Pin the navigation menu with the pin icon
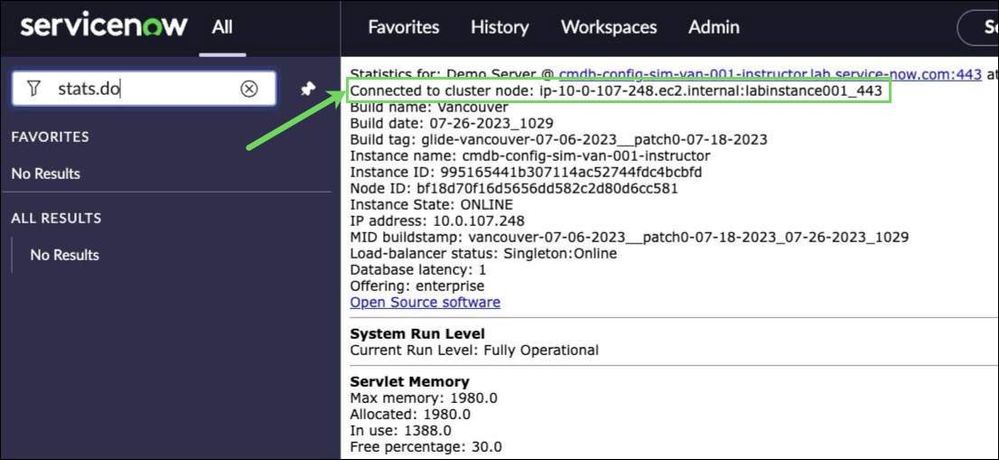 pyautogui.click(x=308, y=89)
